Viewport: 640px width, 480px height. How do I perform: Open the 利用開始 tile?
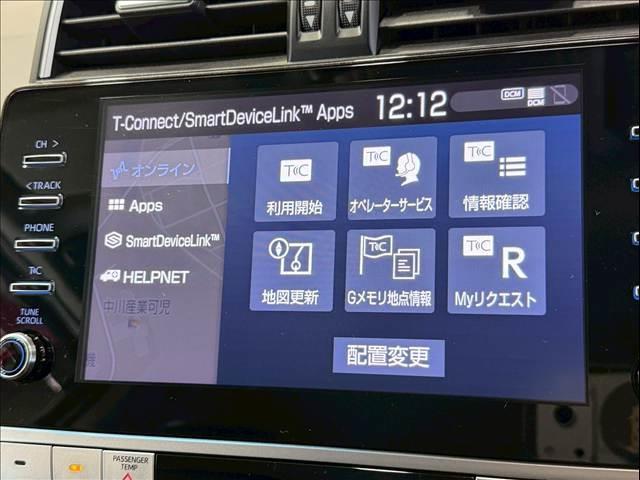[295, 181]
